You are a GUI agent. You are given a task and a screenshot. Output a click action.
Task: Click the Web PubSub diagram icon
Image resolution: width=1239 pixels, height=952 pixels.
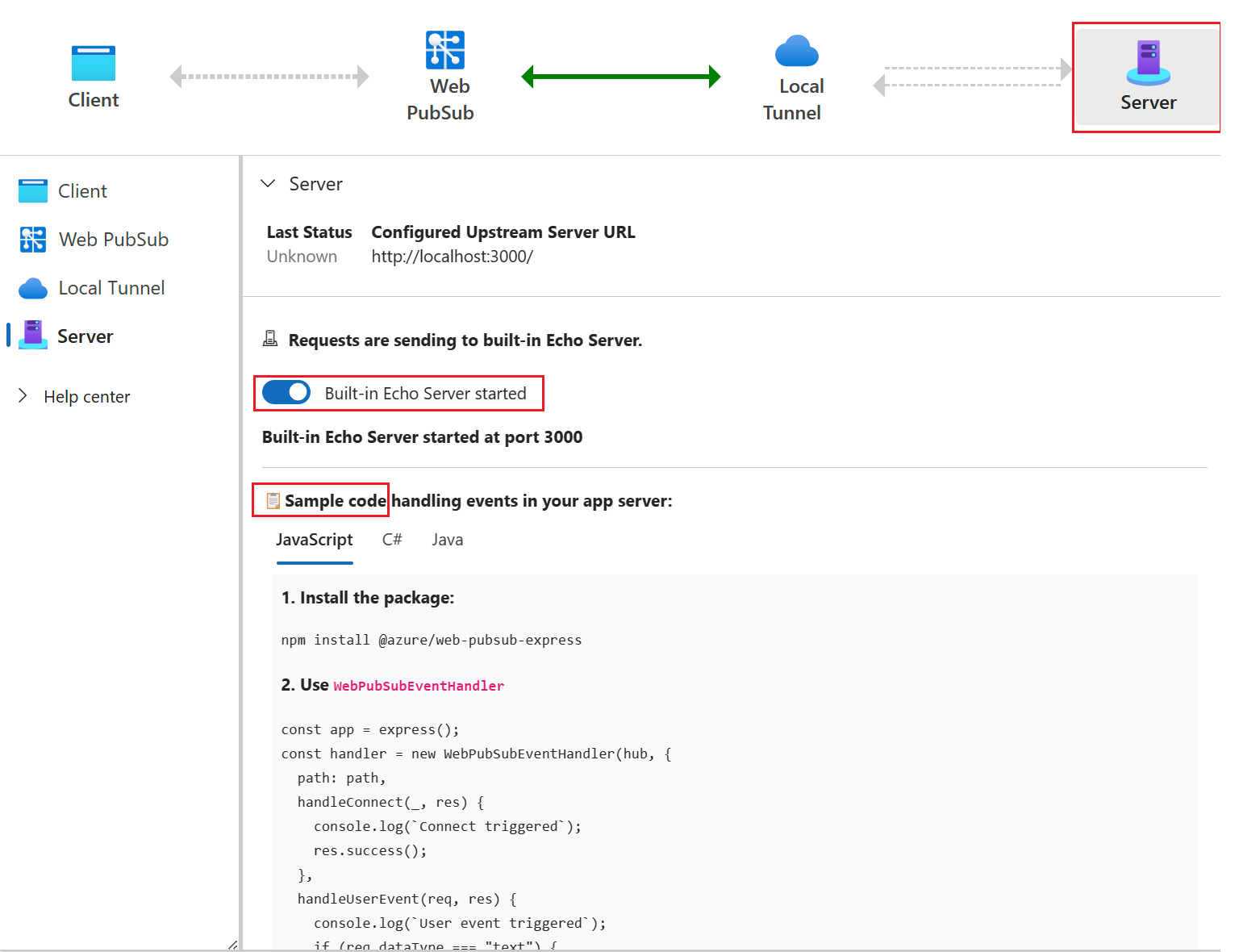[444, 50]
